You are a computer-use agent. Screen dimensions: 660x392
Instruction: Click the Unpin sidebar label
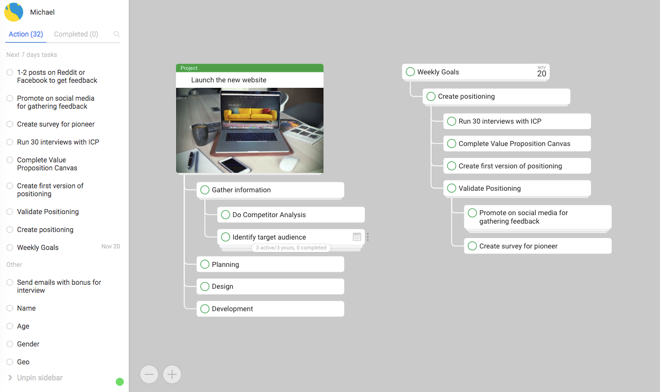click(40, 378)
